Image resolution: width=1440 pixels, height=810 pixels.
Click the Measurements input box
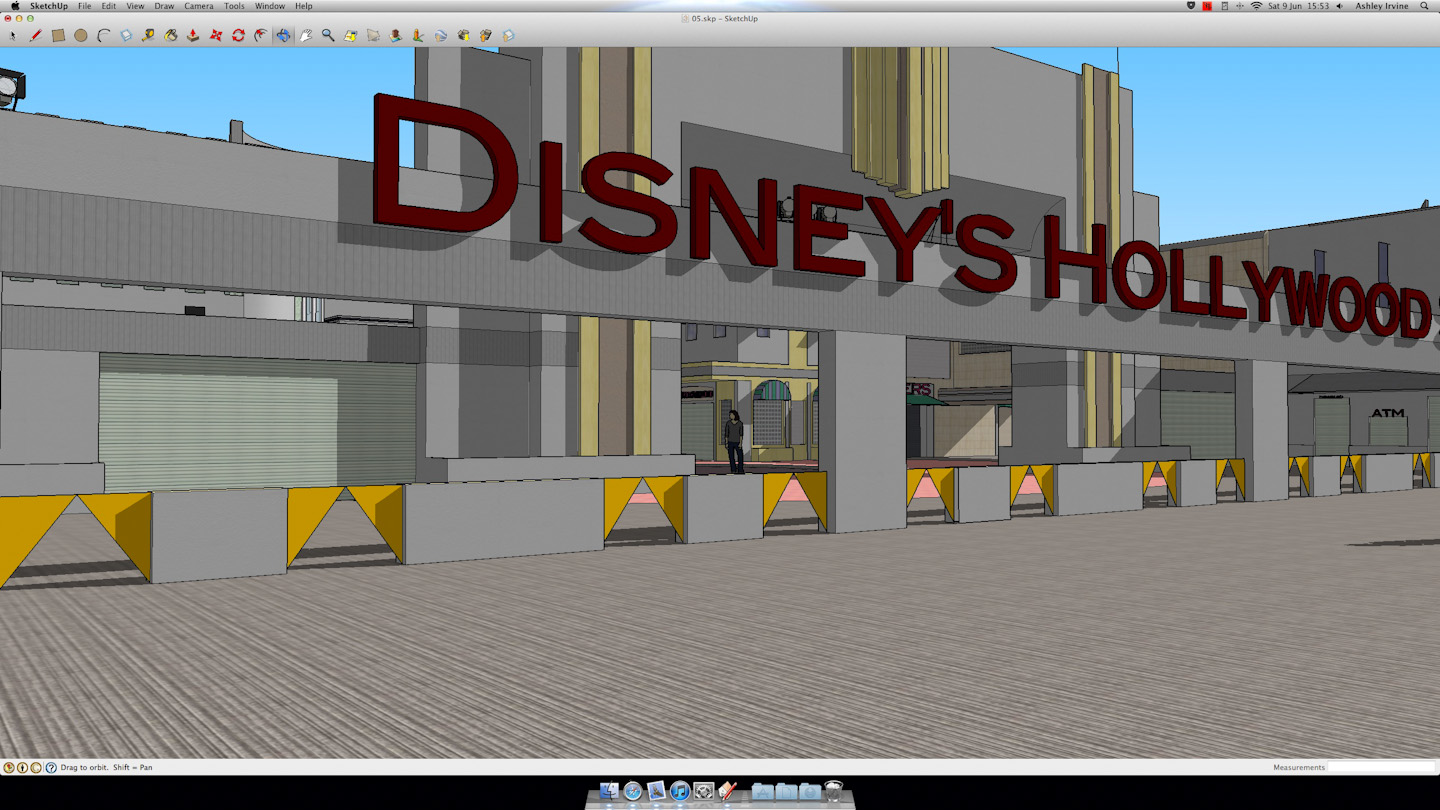coord(1381,767)
